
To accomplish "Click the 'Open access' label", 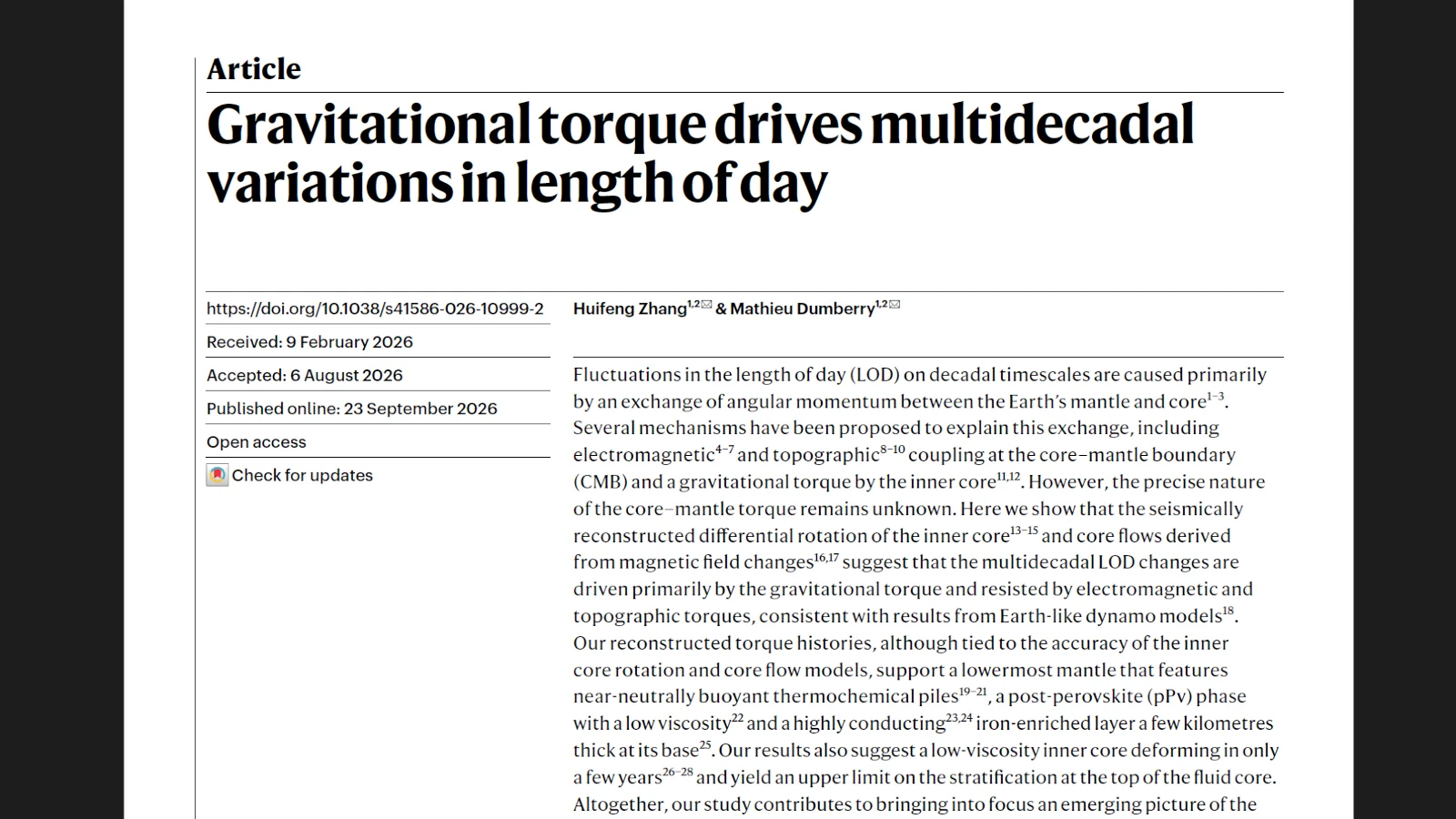I will [257, 442].
